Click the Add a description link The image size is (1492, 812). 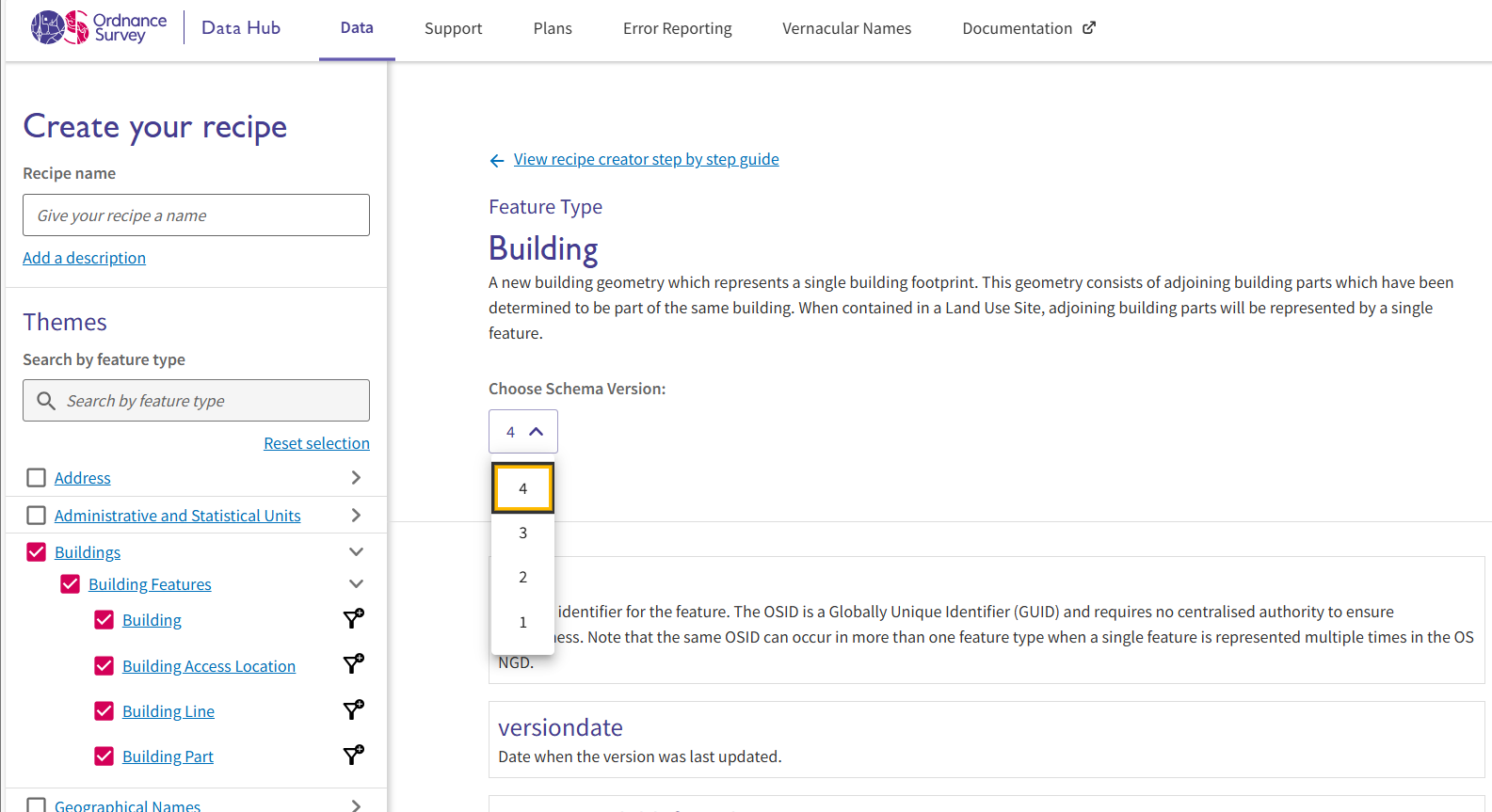coord(84,258)
